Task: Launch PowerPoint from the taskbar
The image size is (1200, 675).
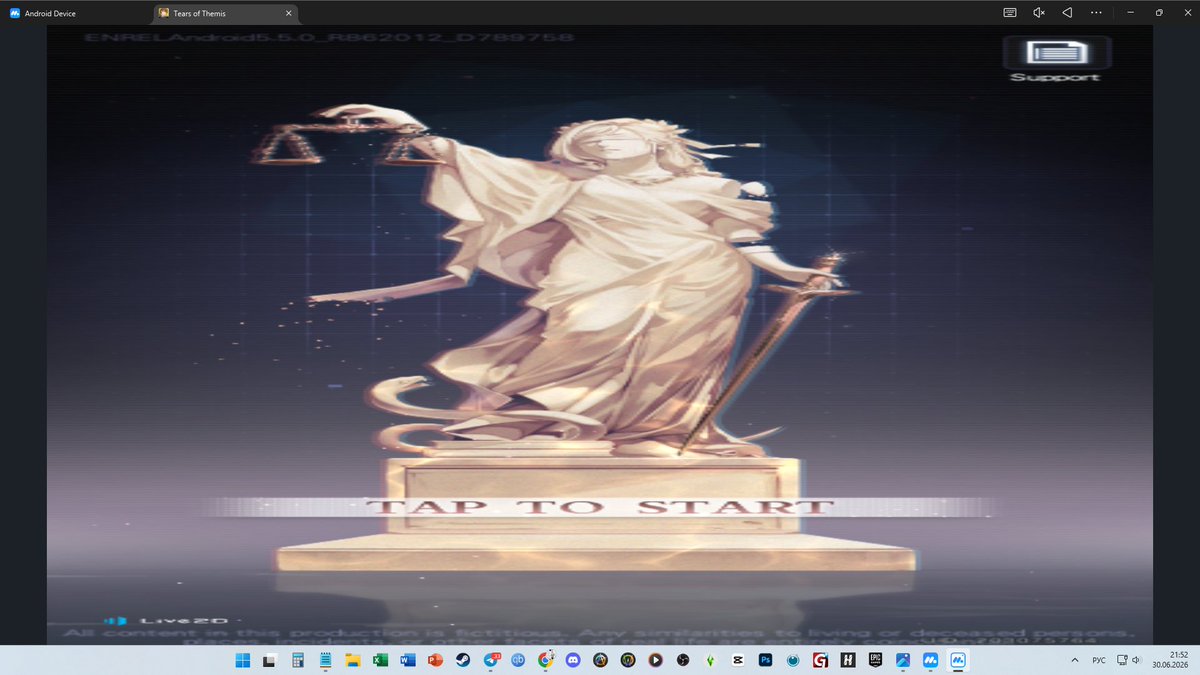Action: pyautogui.click(x=435, y=660)
